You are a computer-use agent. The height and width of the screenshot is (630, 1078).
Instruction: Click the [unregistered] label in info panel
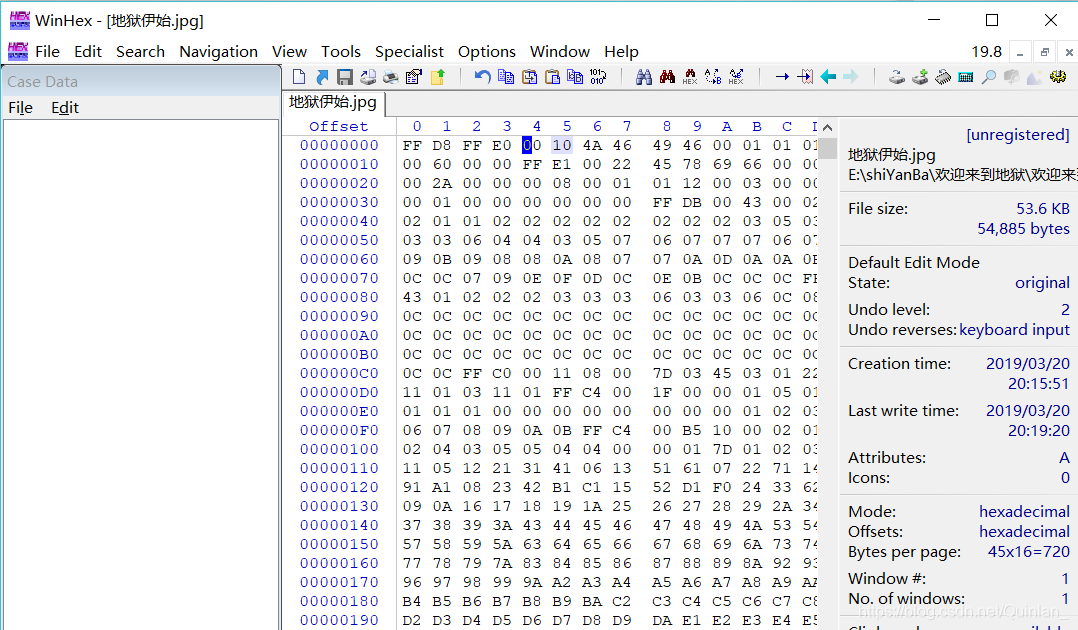[x=1018, y=135]
